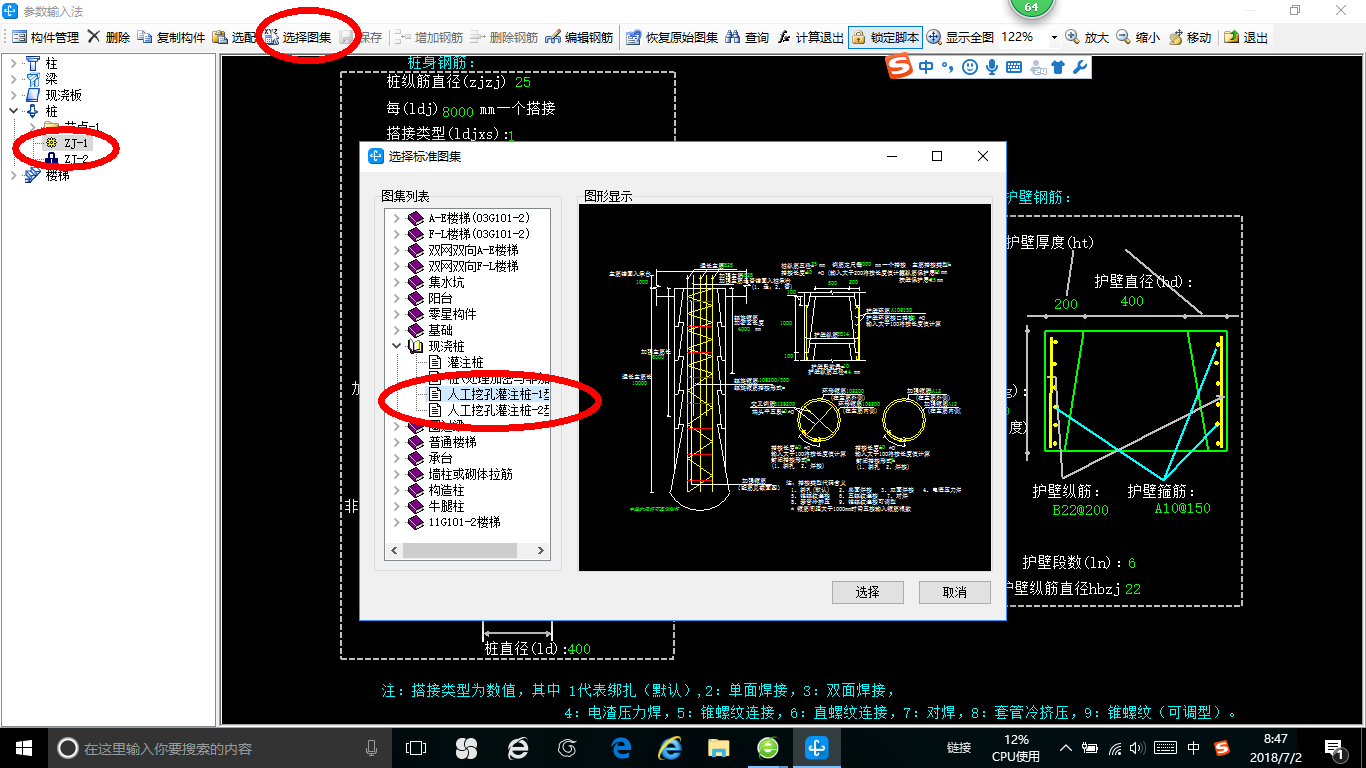Select ZJ-1 in the component tree
This screenshot has height=768, width=1366.
[x=75, y=143]
